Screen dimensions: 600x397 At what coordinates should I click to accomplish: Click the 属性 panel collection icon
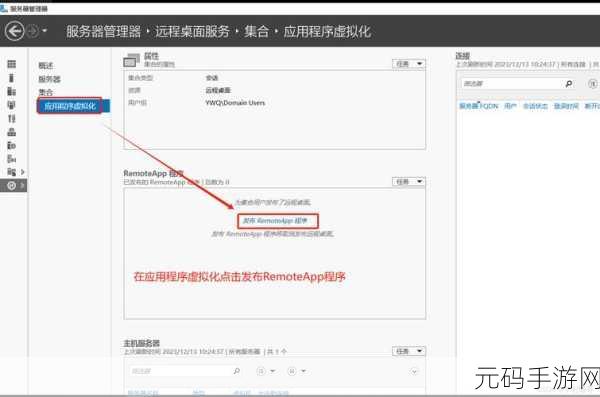[132, 60]
